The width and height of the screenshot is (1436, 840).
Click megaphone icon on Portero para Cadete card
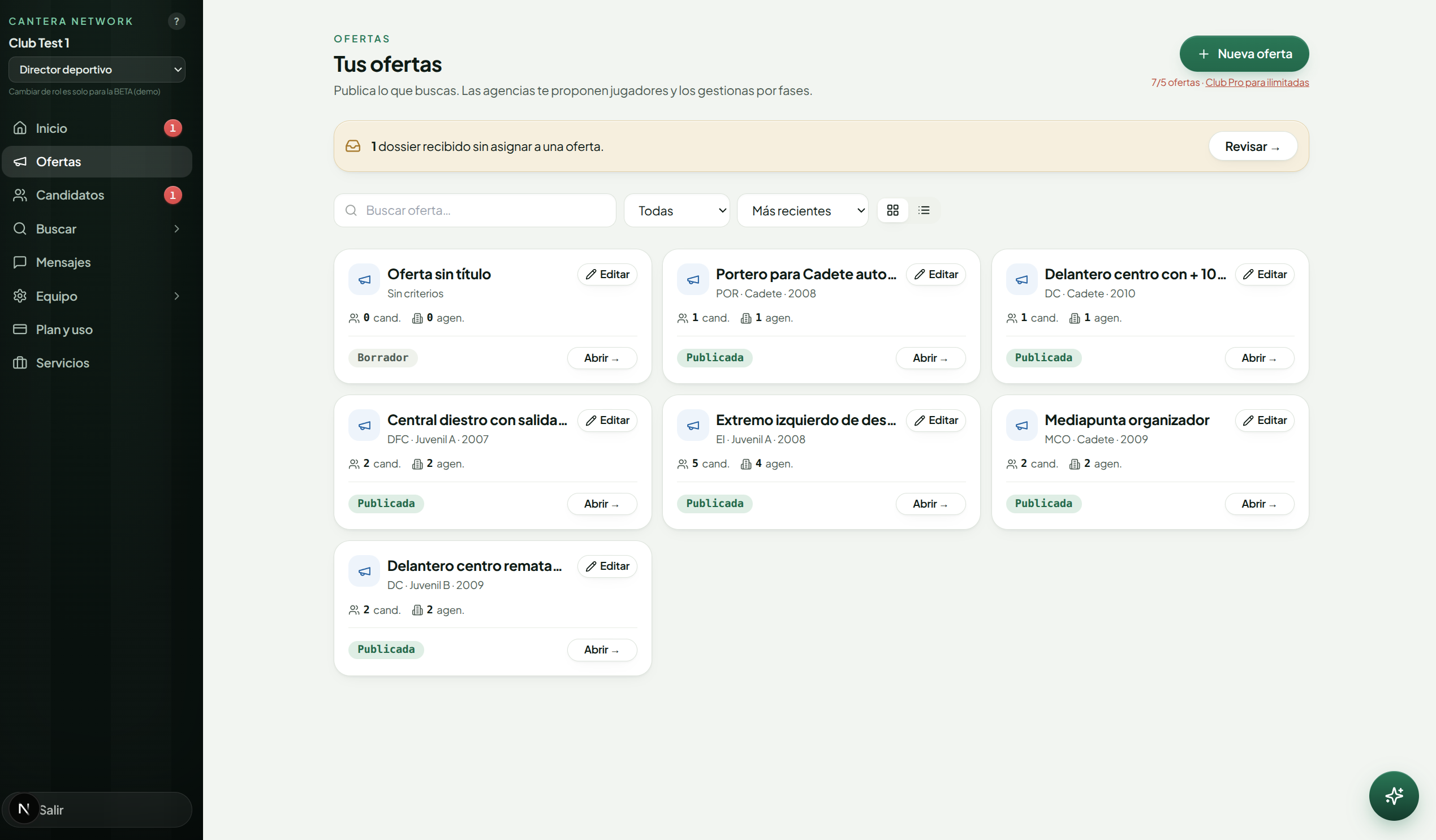[692, 279]
